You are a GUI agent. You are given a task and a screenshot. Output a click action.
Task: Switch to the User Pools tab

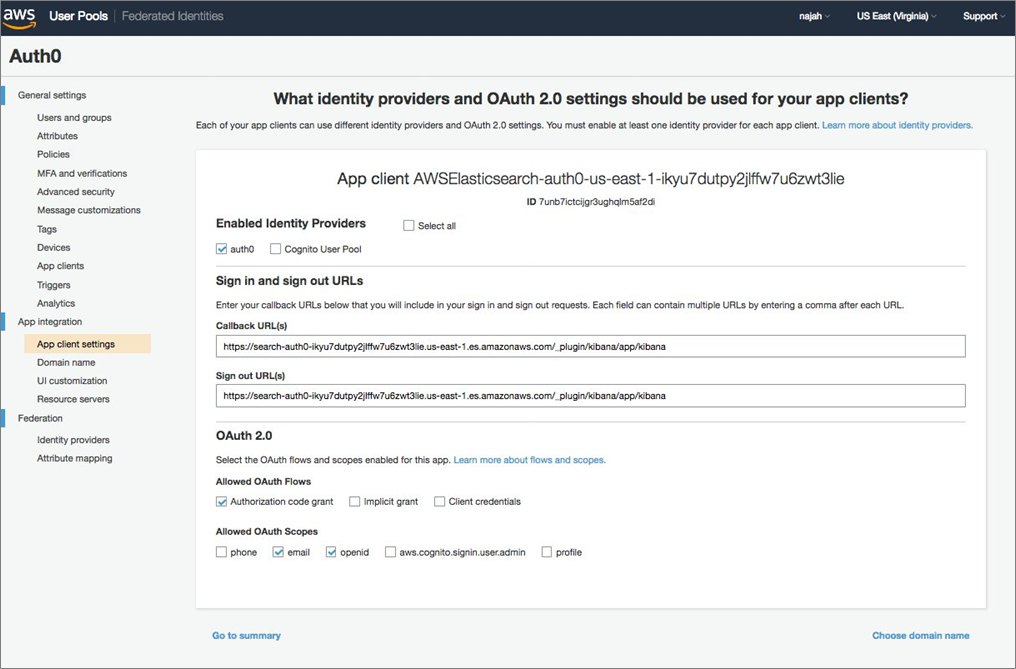pyautogui.click(x=78, y=15)
